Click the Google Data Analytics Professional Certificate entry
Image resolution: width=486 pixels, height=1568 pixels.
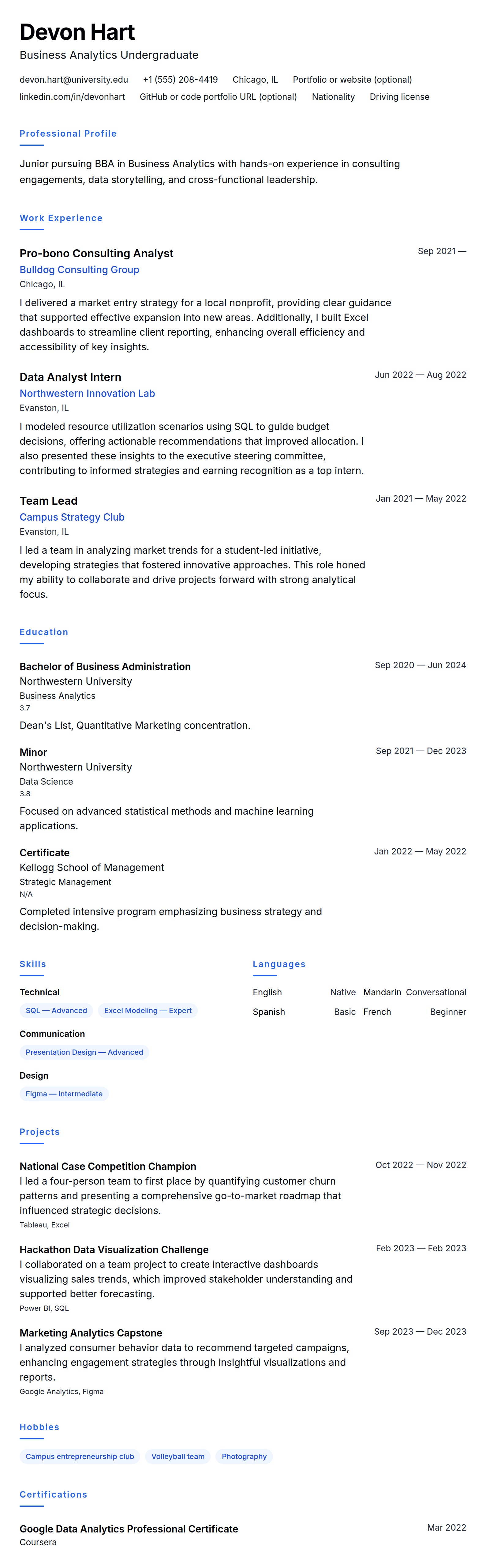[x=129, y=1528]
